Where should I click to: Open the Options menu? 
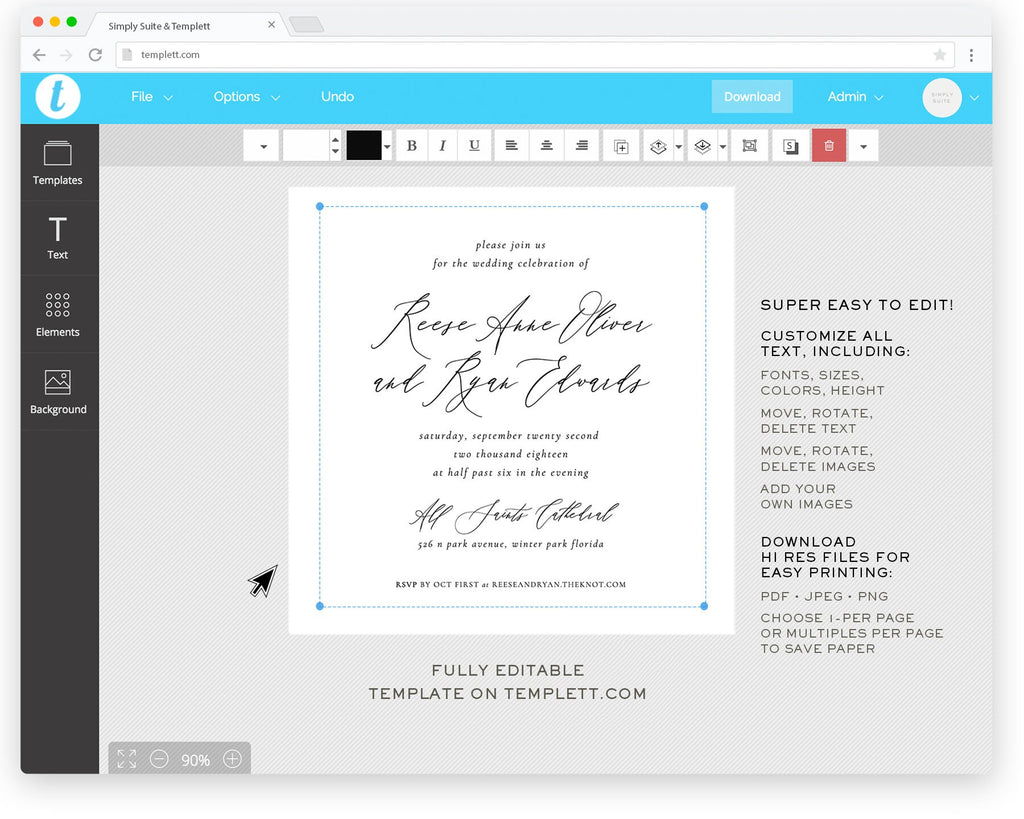(x=246, y=97)
